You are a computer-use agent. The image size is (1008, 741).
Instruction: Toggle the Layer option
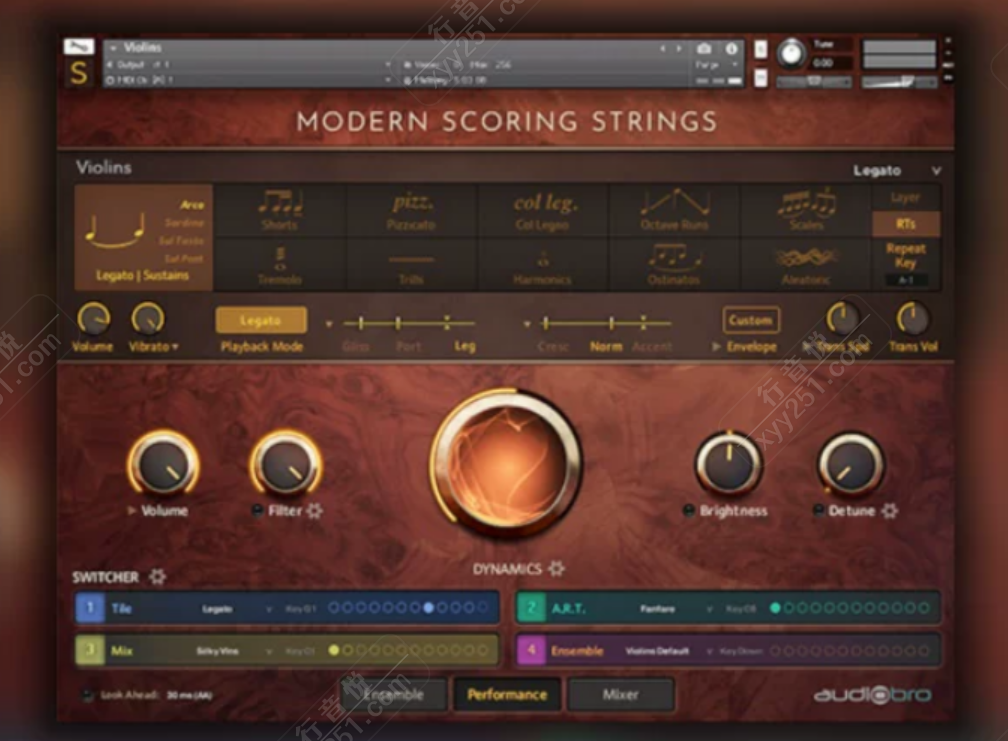(x=906, y=197)
